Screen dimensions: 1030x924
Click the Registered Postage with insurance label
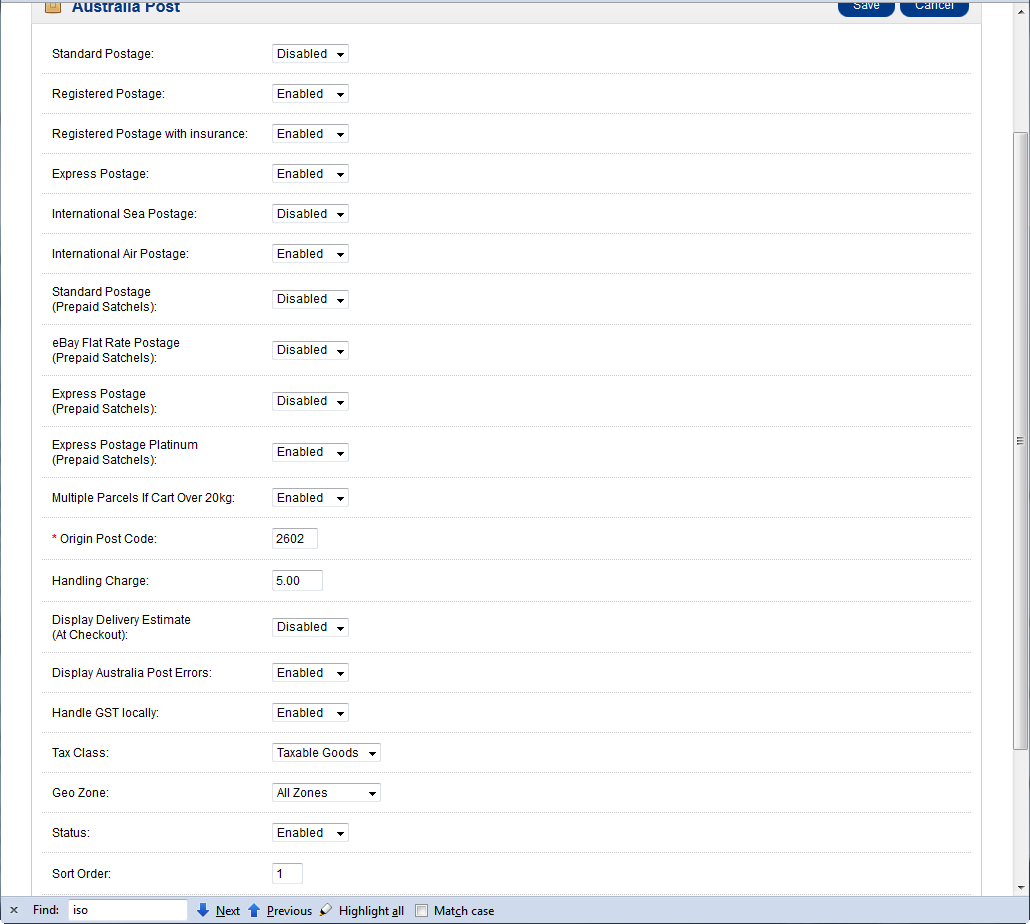click(150, 134)
